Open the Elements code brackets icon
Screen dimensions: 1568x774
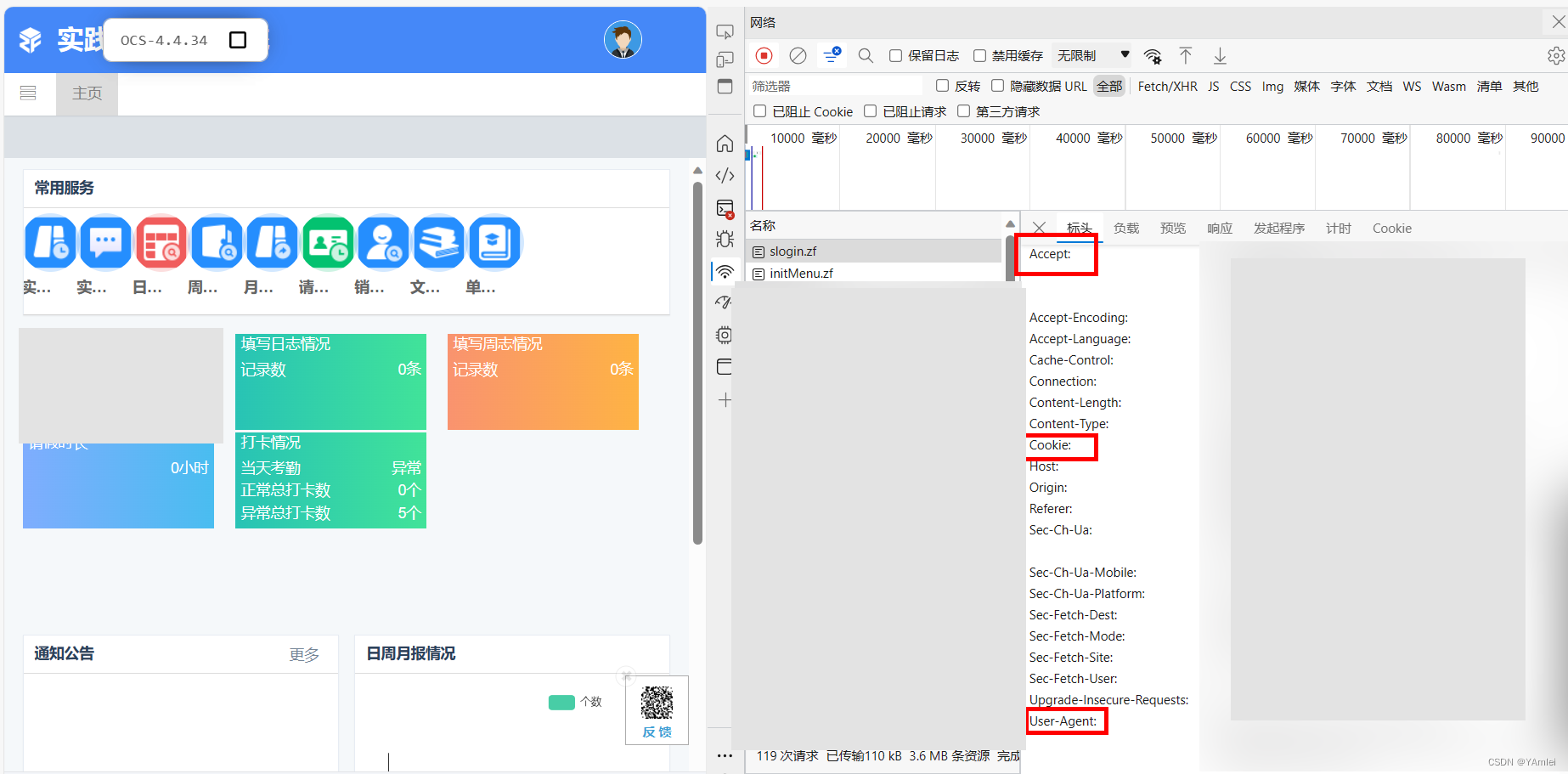point(725,175)
